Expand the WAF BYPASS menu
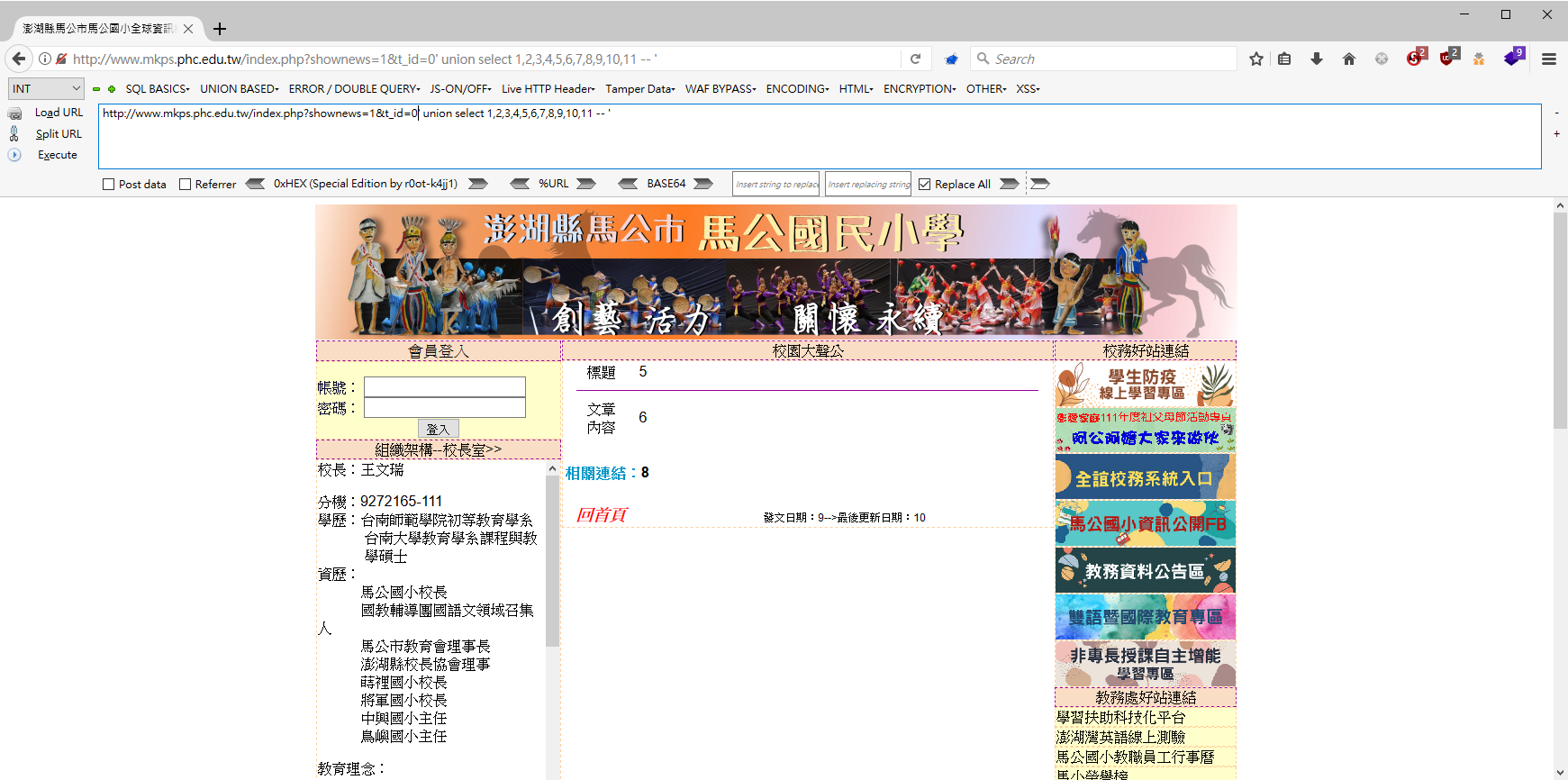1568x780 pixels. pos(721,89)
